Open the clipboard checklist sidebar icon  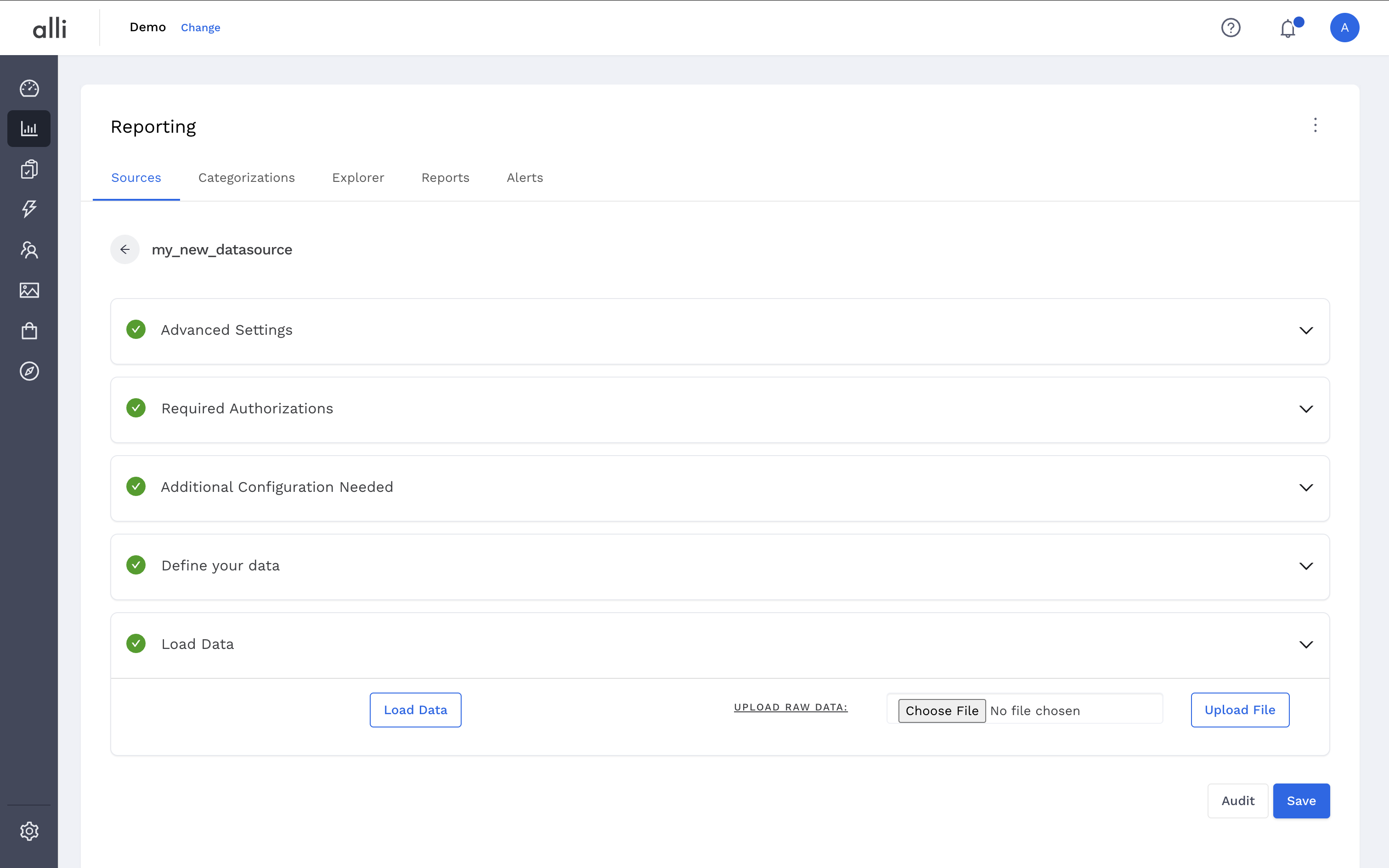(29, 169)
